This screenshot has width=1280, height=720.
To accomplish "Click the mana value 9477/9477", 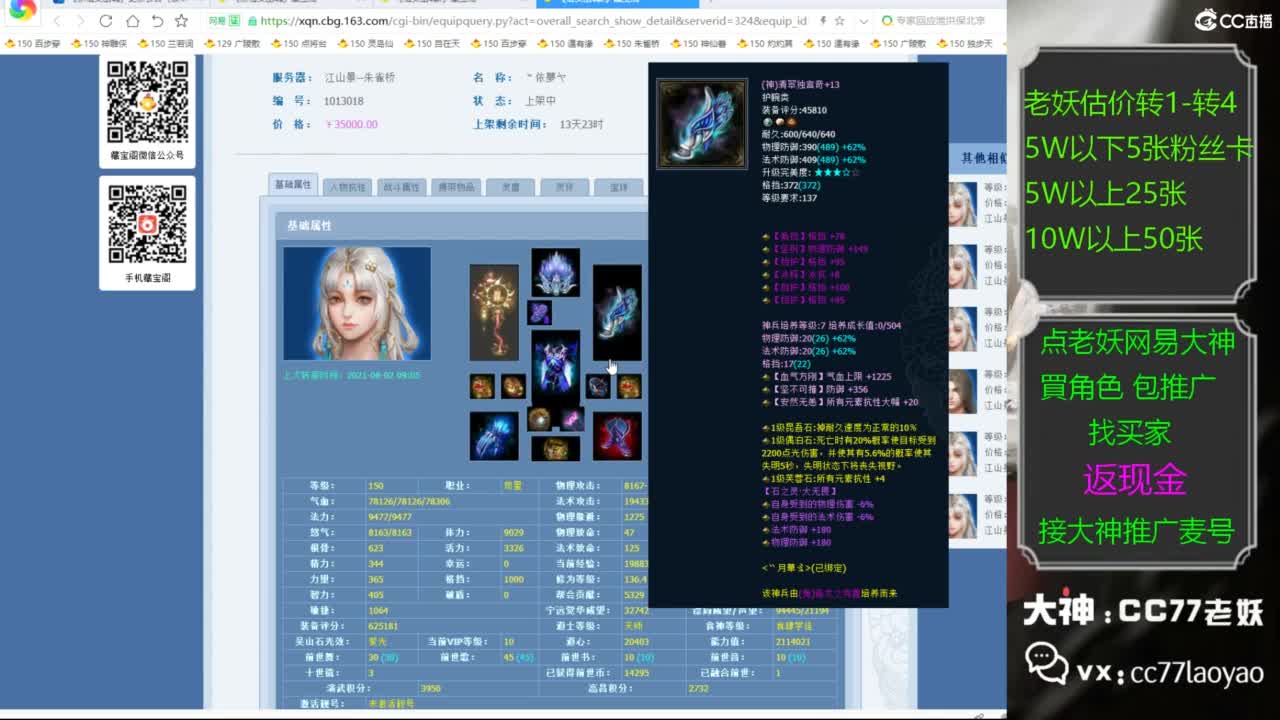I will pyautogui.click(x=390, y=517).
